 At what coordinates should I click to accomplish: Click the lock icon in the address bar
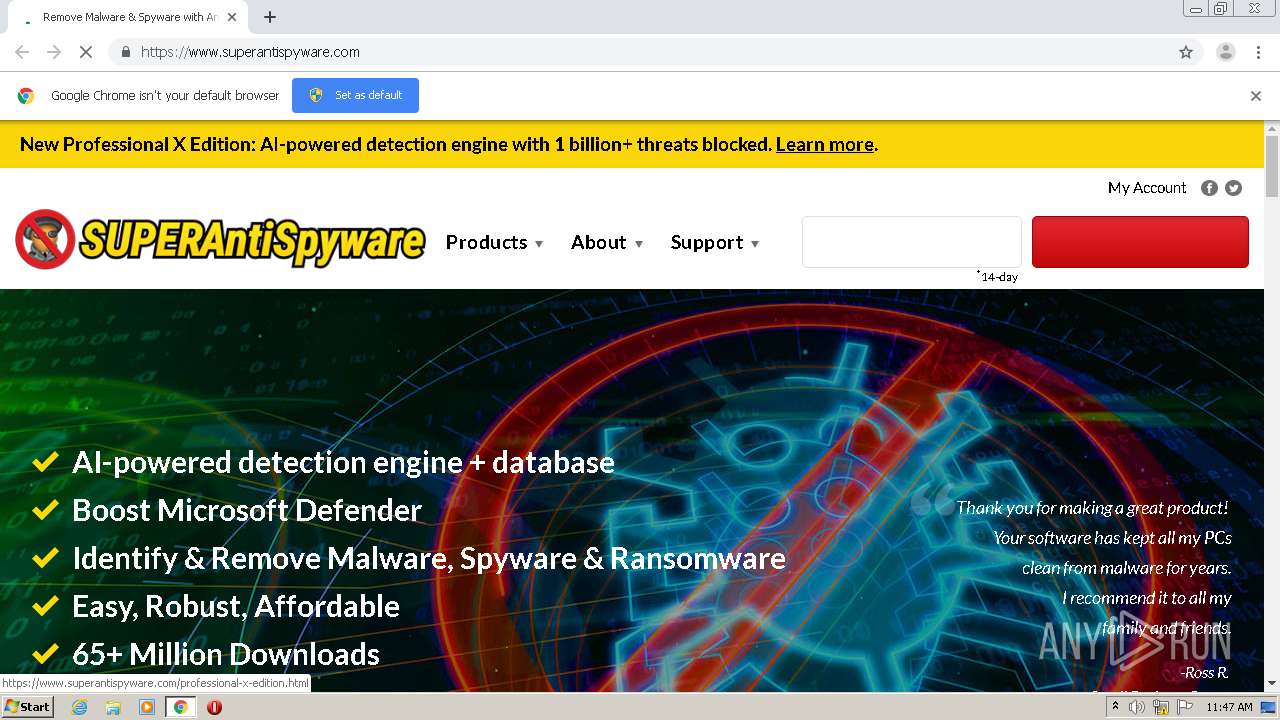[125, 52]
